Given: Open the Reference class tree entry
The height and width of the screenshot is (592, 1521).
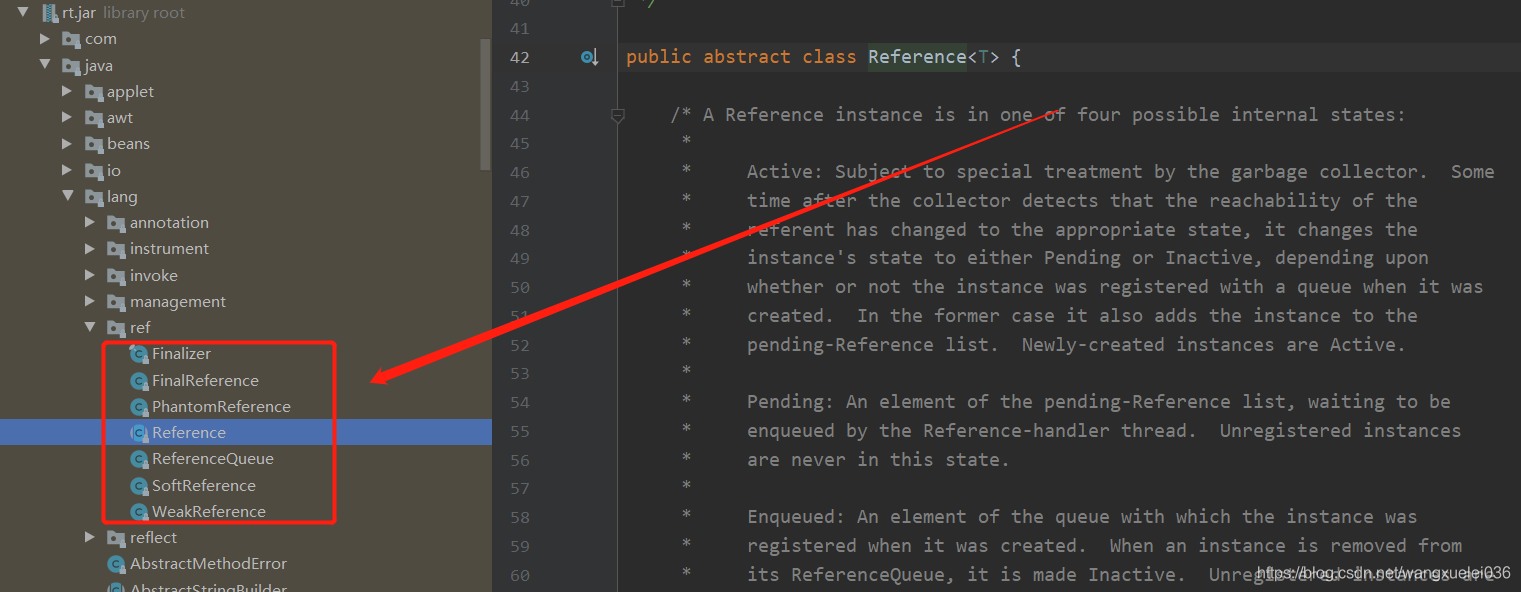Looking at the screenshot, I should [x=188, y=433].
